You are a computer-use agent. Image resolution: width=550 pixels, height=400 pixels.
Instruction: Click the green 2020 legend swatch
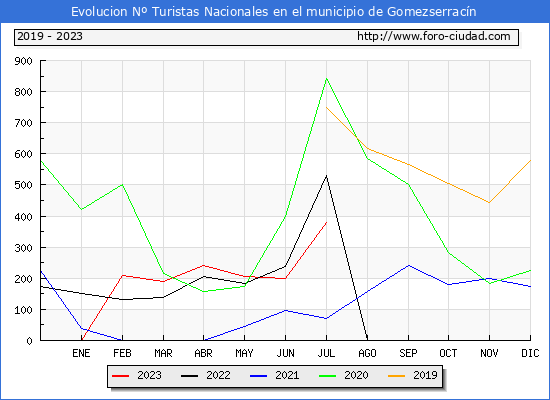click(327, 376)
